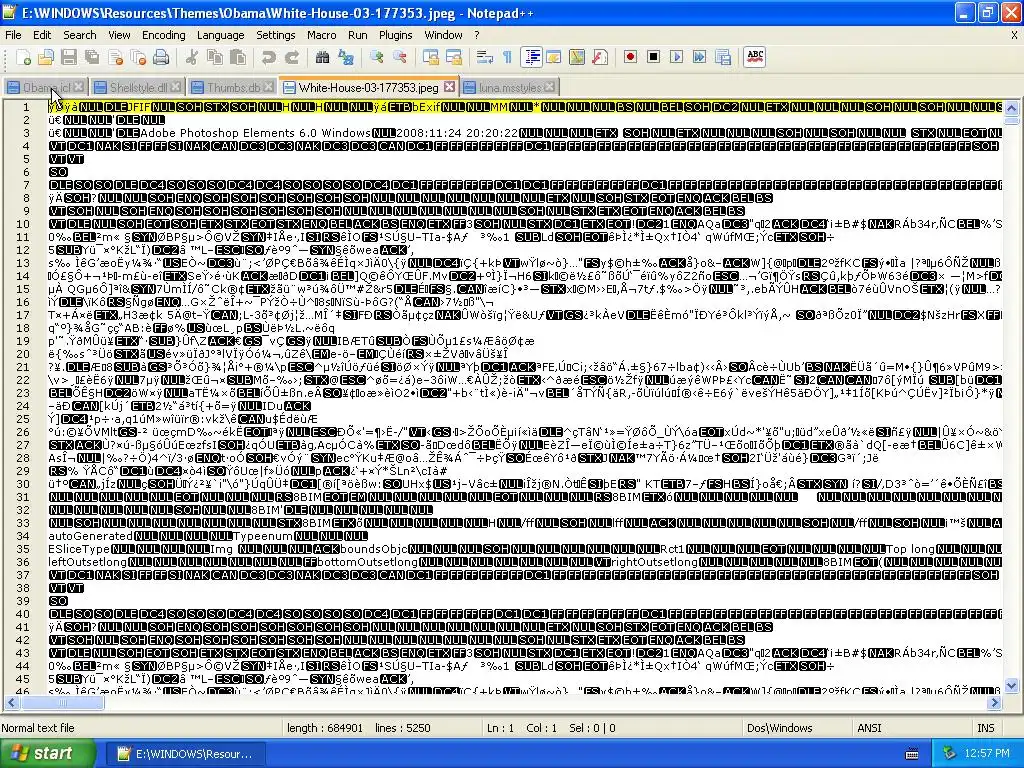Image resolution: width=1024 pixels, height=768 pixels.
Task: Click line number 20 in margin
Action: 24,353
